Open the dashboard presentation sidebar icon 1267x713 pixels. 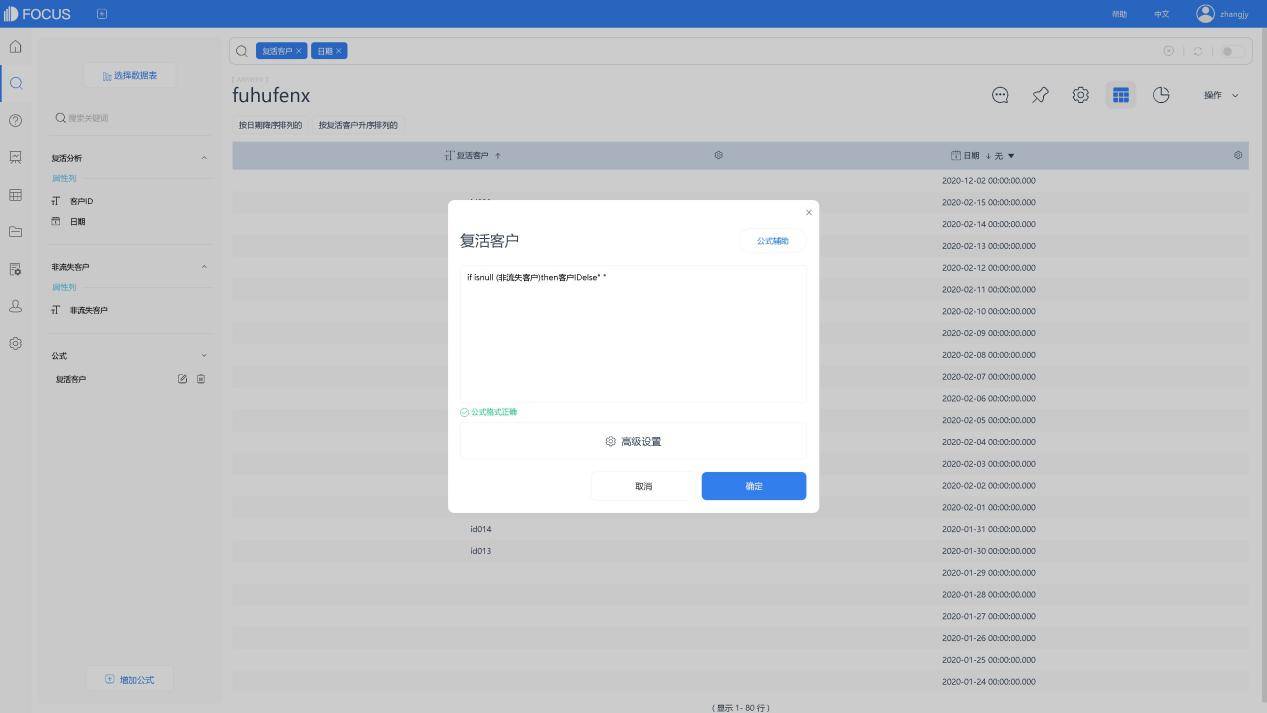click(x=15, y=157)
